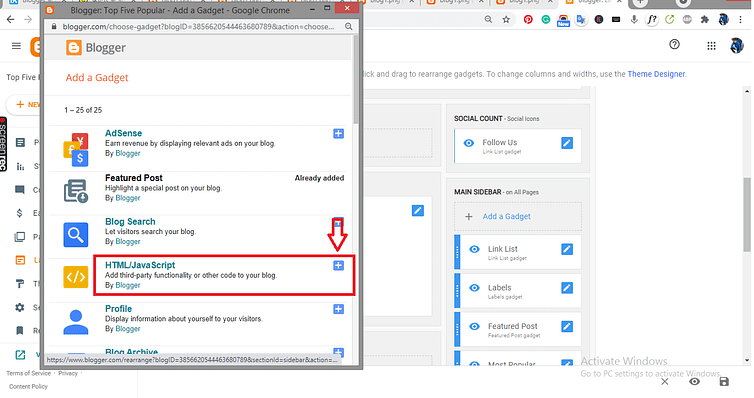Open Posts in the Blogger sidebar

(20, 142)
